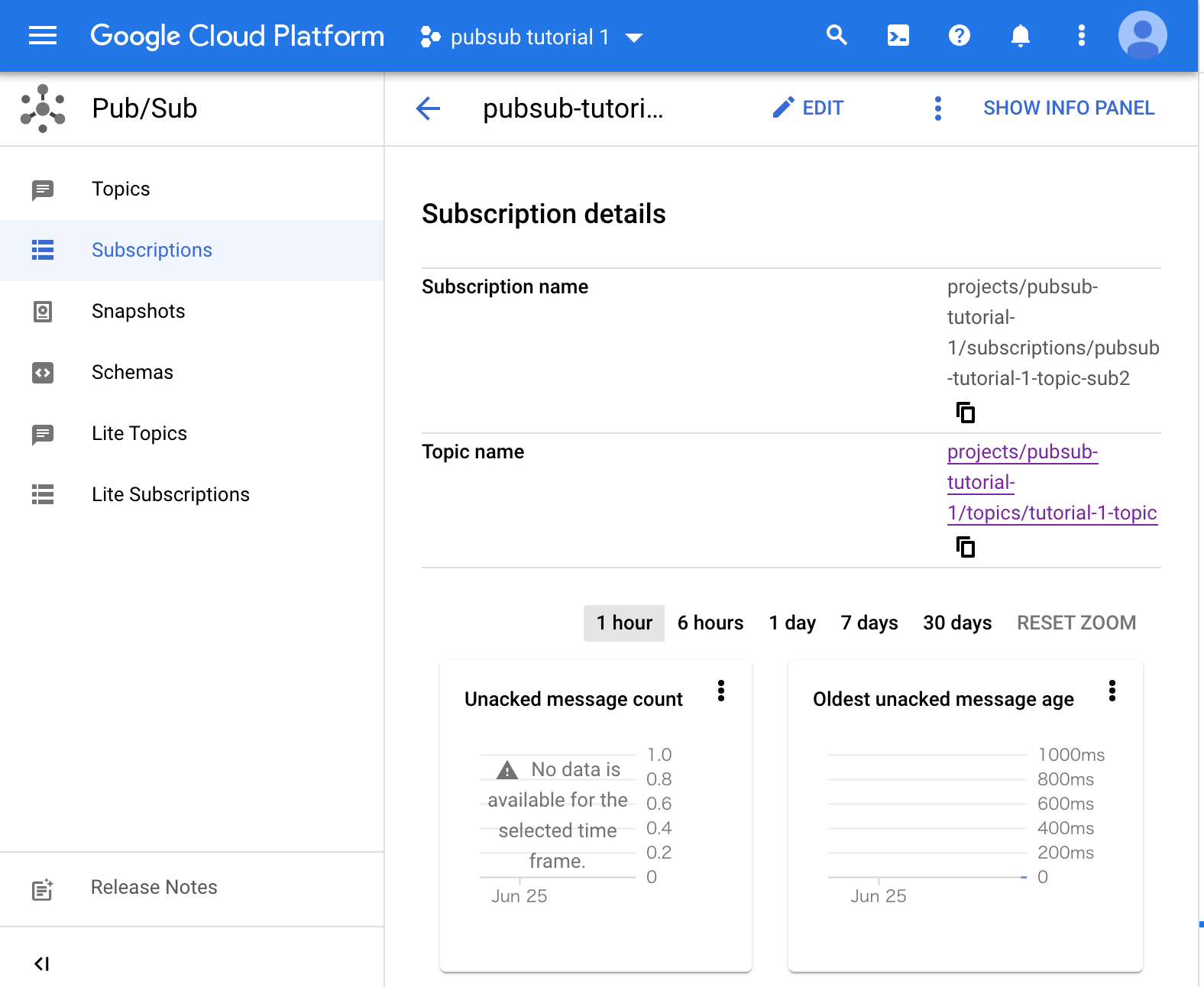Open Unacked message count chart options
This screenshot has width=1204, height=987.
pos(721,691)
